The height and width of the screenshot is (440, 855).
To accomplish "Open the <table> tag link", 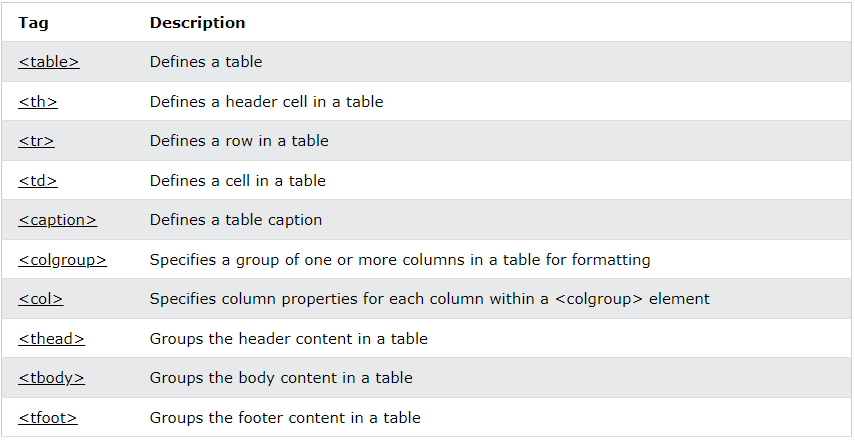I will pos(49,62).
